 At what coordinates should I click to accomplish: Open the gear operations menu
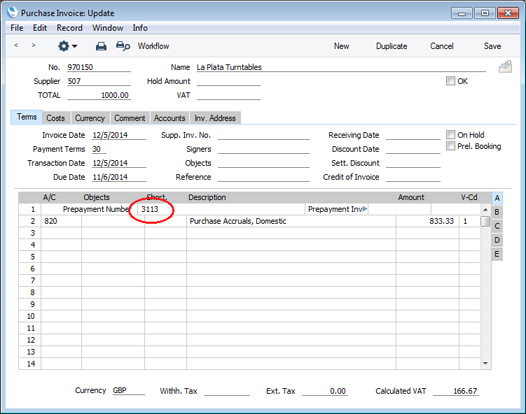(67, 46)
